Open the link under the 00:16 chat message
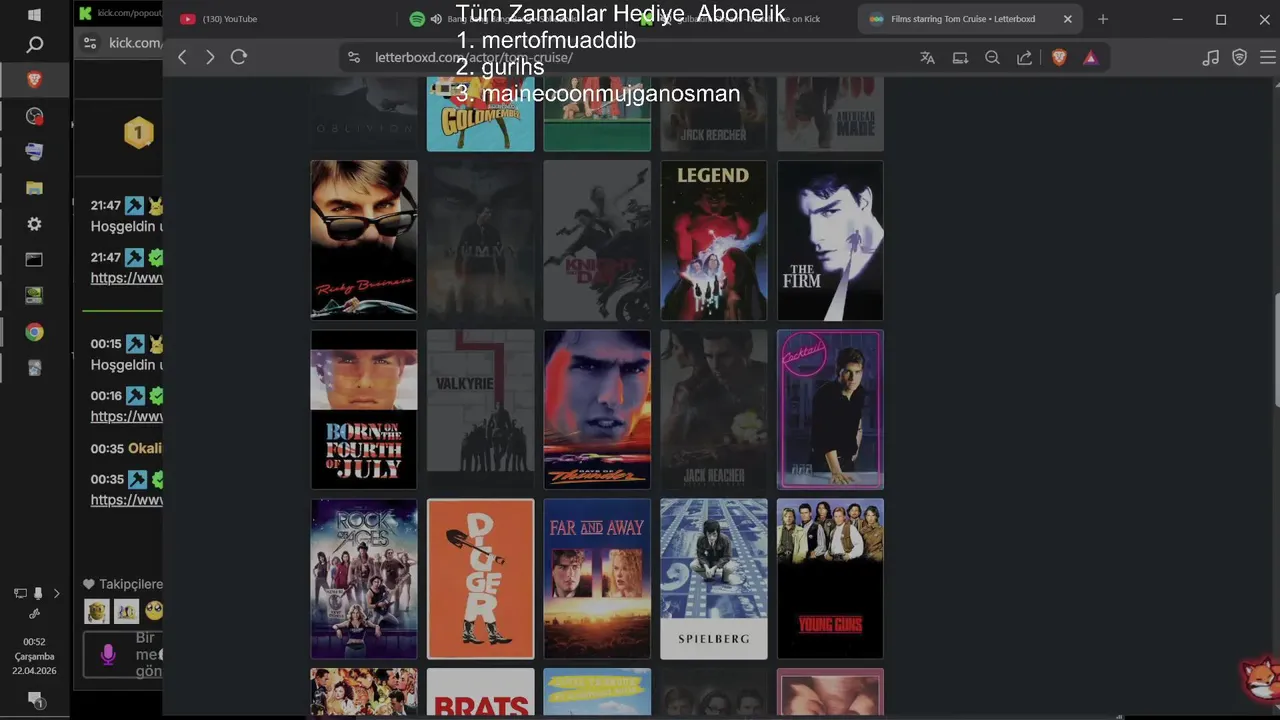1280x720 pixels. click(127, 416)
